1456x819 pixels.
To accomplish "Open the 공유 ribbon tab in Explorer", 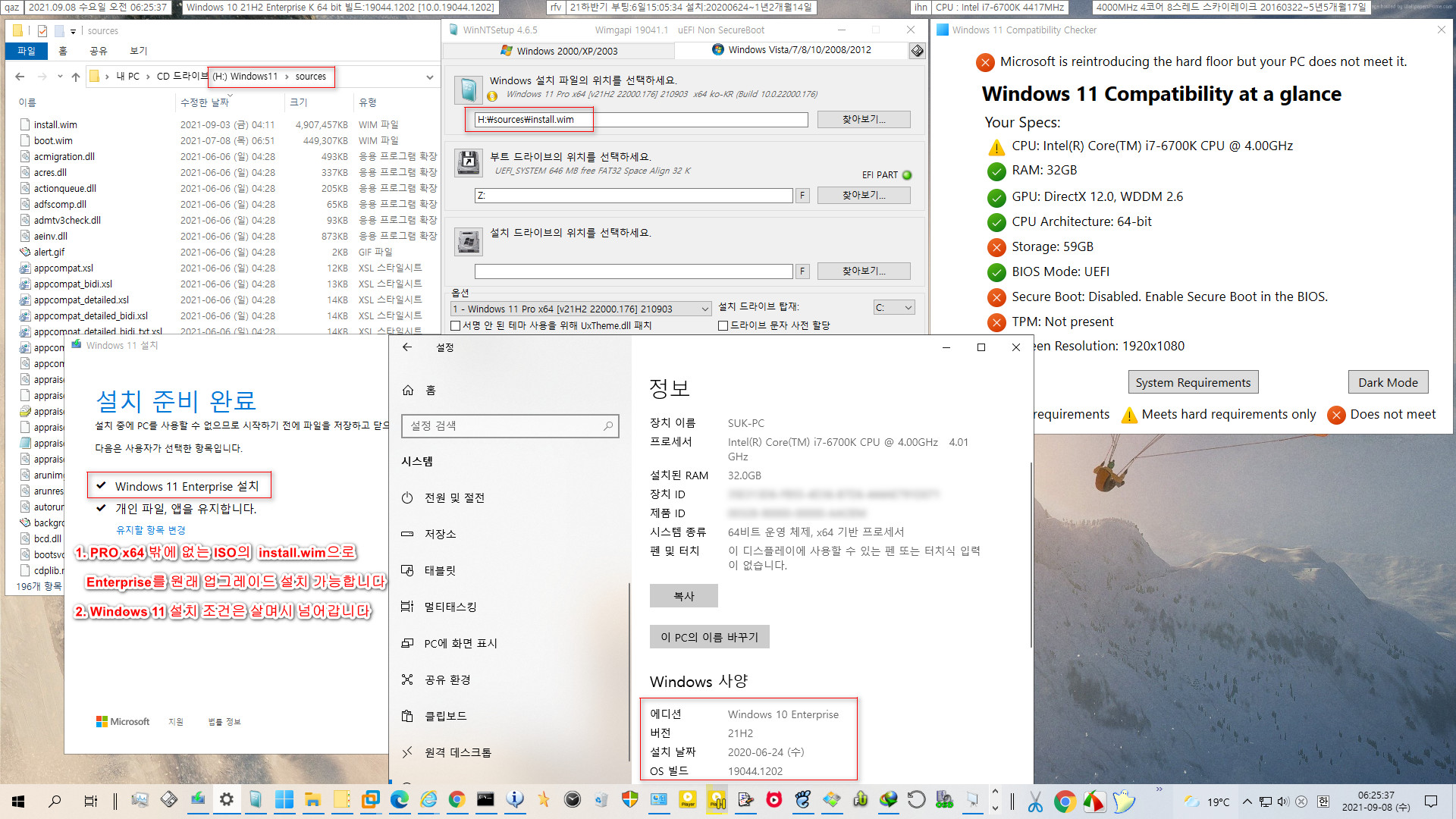I will click(99, 51).
